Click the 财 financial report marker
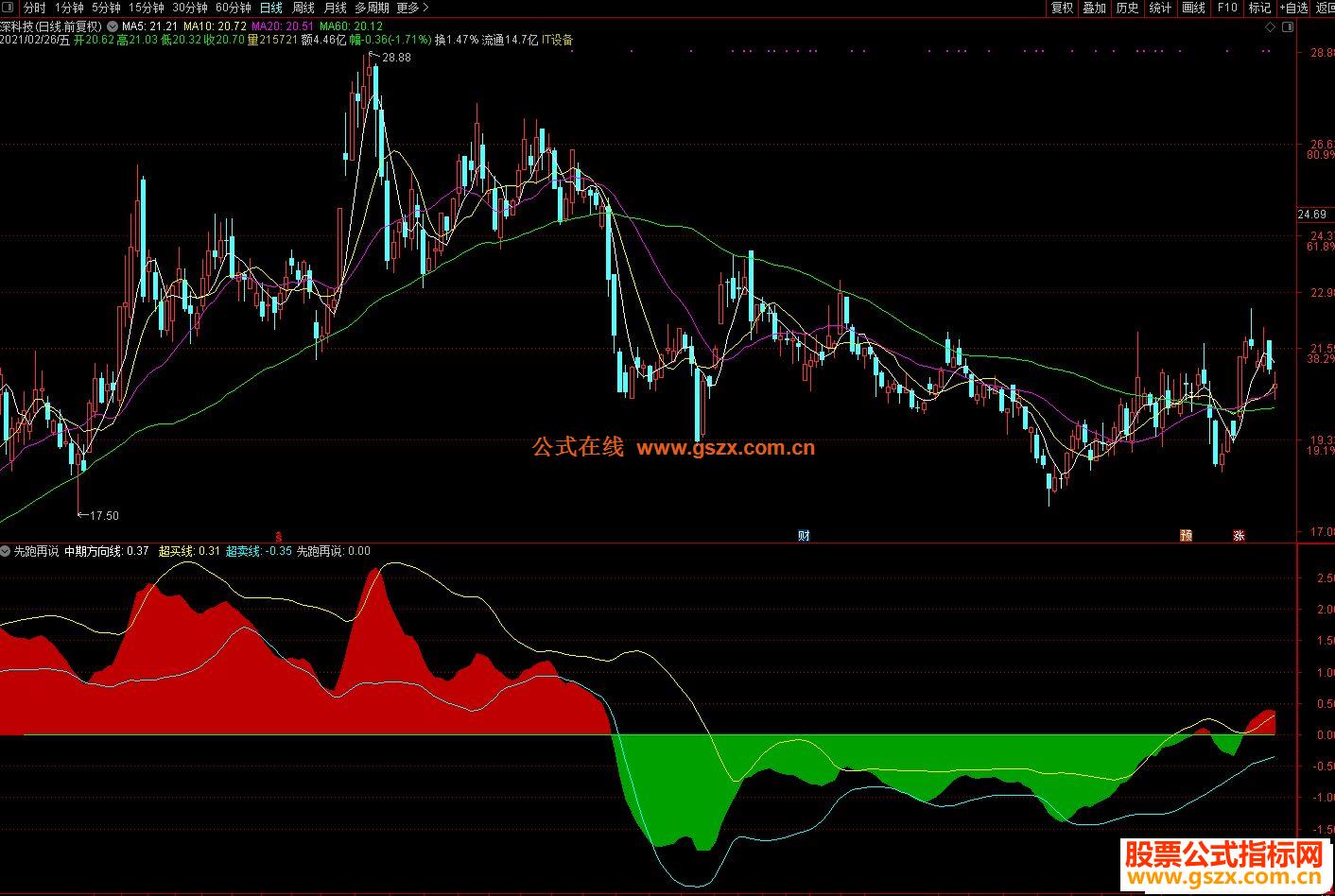The width and height of the screenshot is (1335, 896). click(804, 536)
